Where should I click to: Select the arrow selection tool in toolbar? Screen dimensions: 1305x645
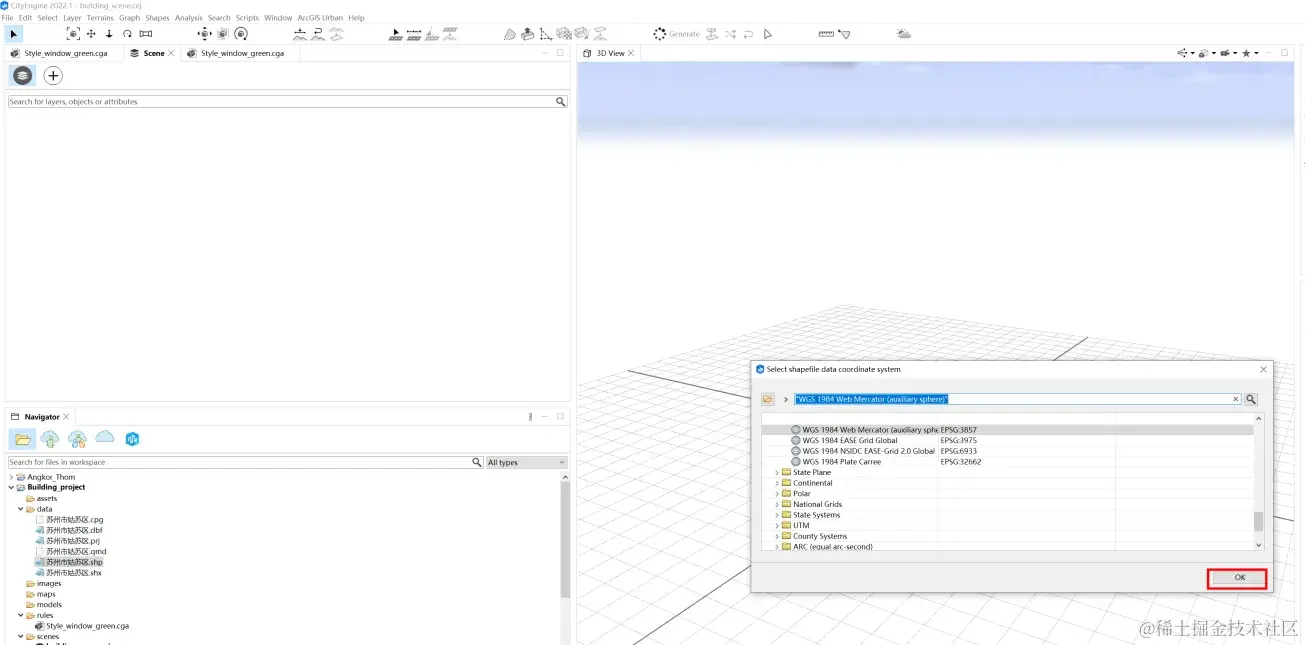click(13, 34)
